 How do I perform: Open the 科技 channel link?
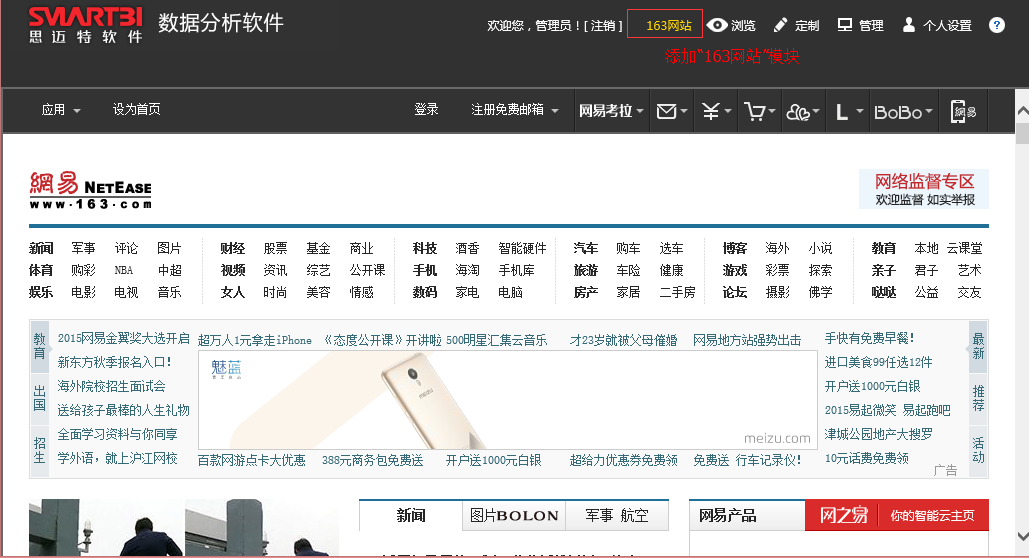coord(425,248)
